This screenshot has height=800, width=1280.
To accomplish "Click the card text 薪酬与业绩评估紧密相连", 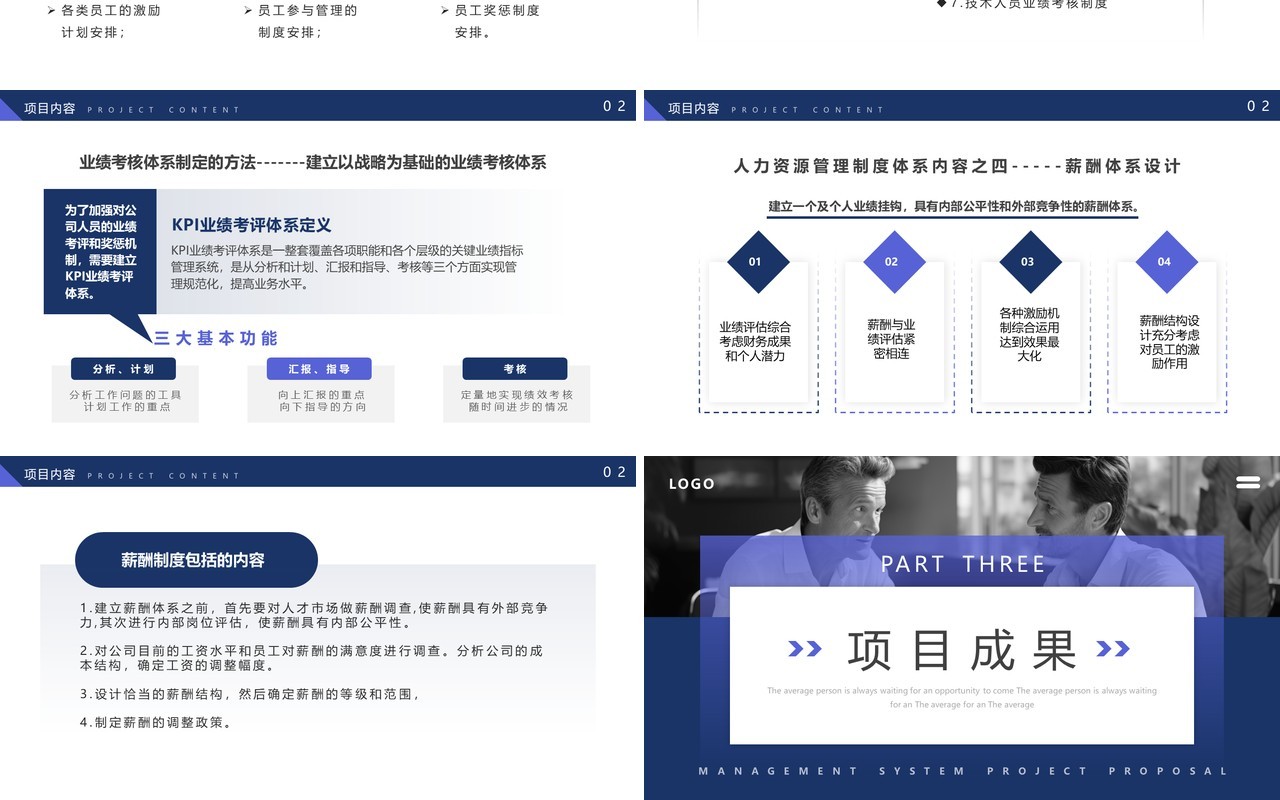I will point(891,339).
